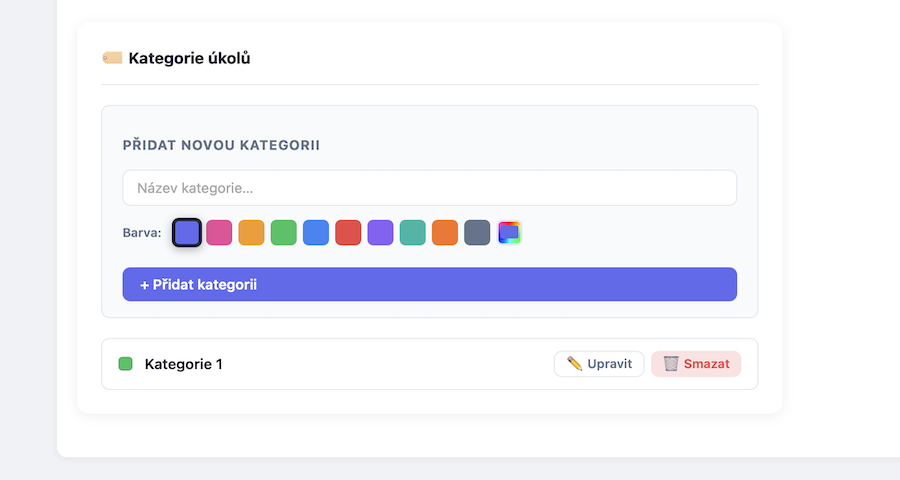Select the green color swatch in Barva row

point(284,233)
